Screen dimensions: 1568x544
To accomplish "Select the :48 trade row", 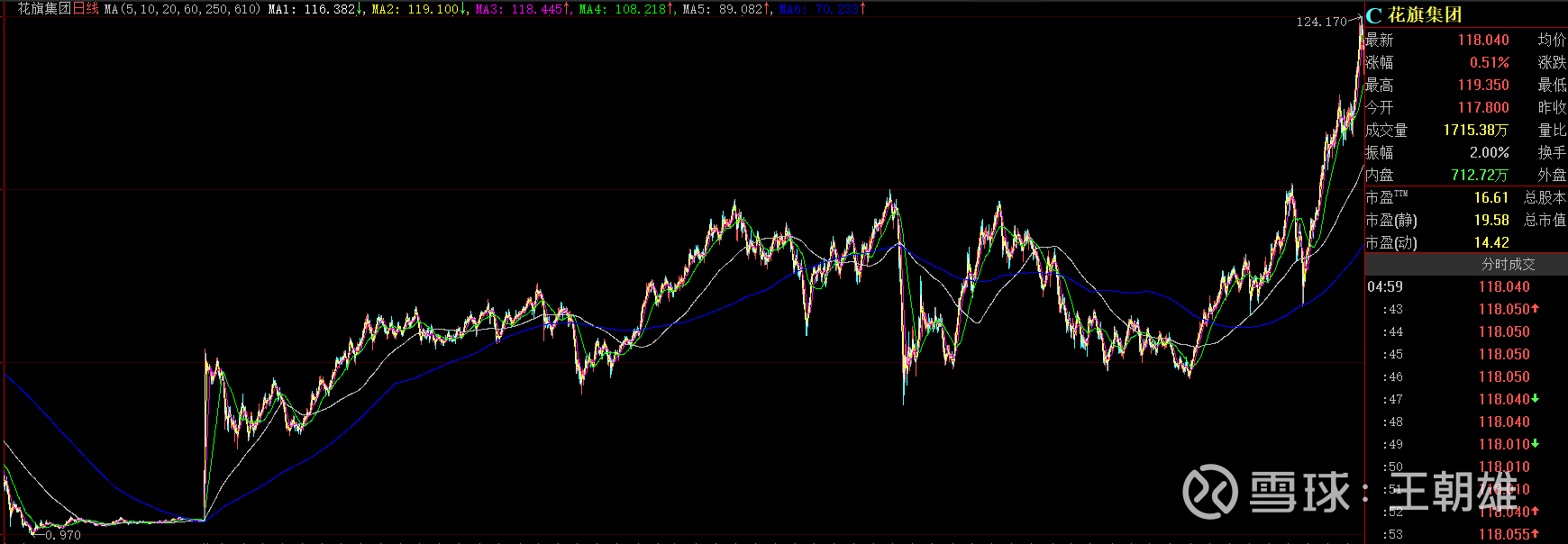I will pos(1466,422).
